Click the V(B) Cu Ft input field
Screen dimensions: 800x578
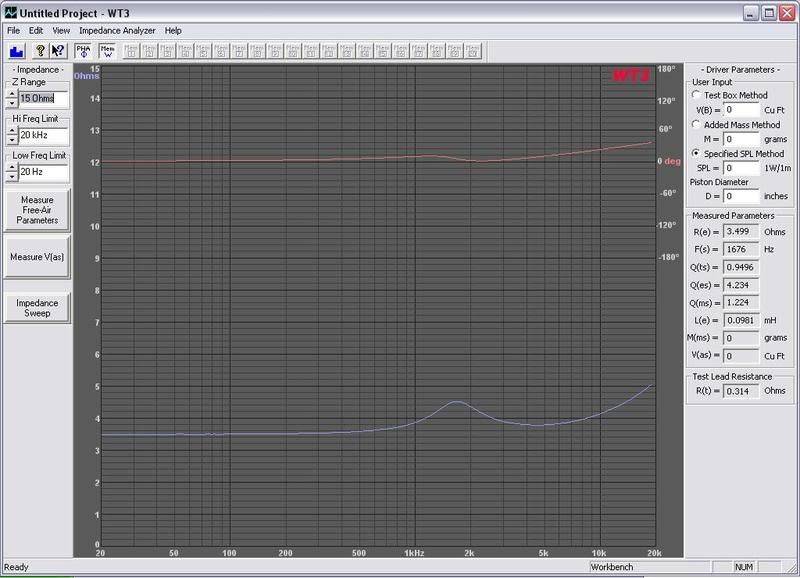[x=741, y=110]
